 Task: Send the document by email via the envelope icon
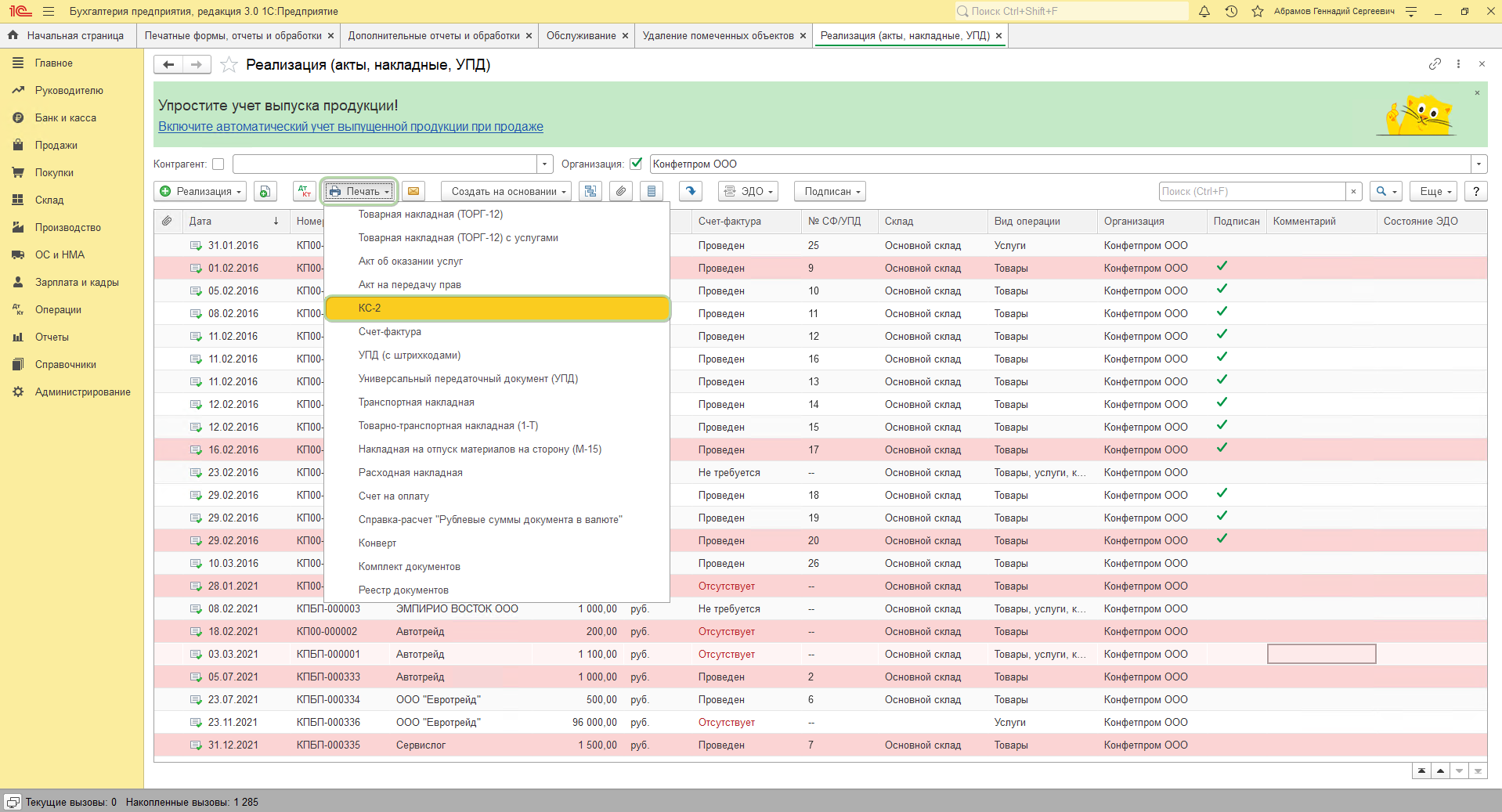tap(413, 192)
